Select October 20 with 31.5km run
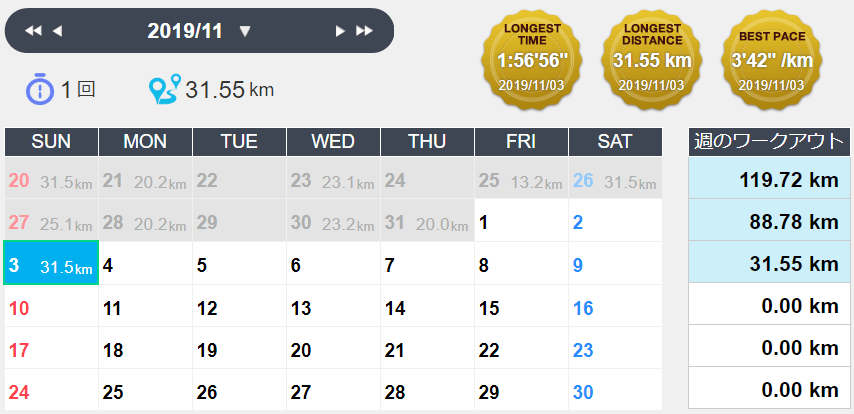The width and height of the screenshot is (854, 414). [51, 181]
